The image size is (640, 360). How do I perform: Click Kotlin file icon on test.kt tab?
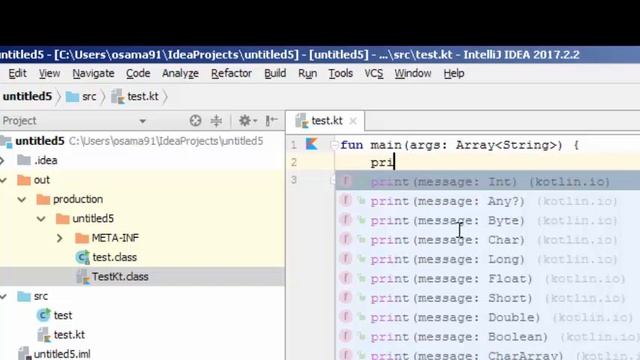[x=302, y=121]
